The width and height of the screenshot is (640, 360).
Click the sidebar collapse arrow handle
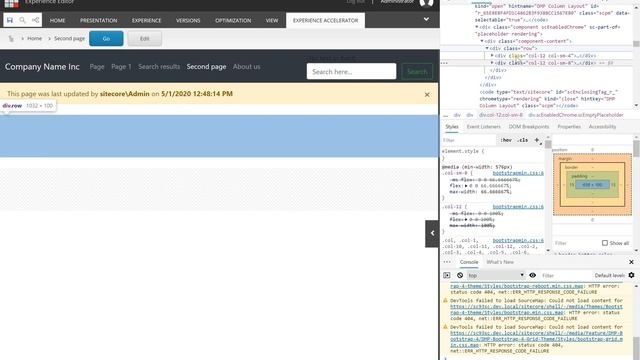[x=432, y=233]
